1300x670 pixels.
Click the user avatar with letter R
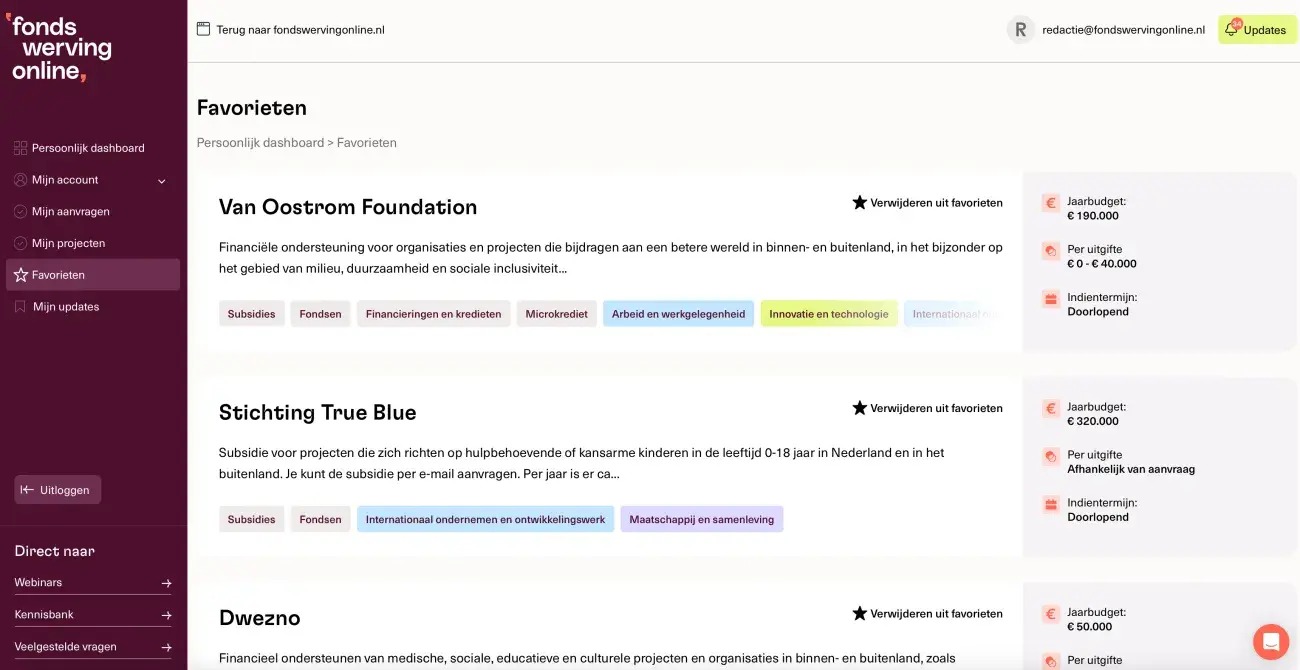tap(1020, 30)
